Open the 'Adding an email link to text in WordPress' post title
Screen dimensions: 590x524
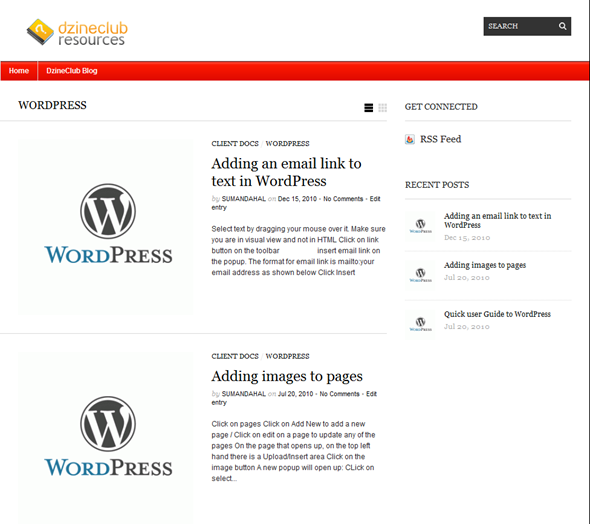[286, 172]
